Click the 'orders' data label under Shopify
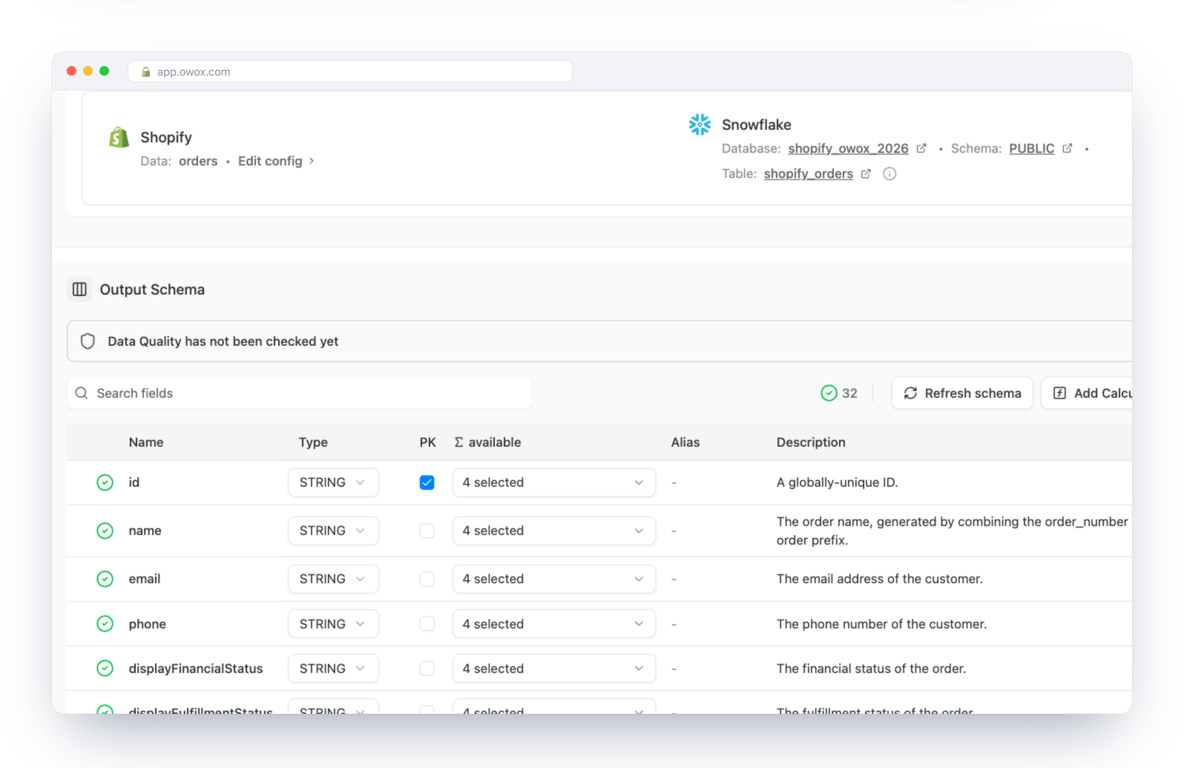The image size is (1184, 768). 198,161
